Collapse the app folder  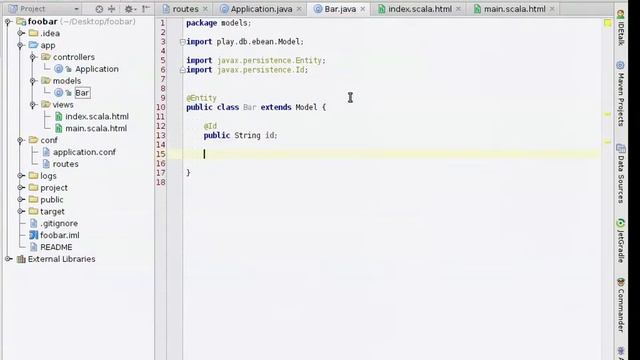(20, 45)
